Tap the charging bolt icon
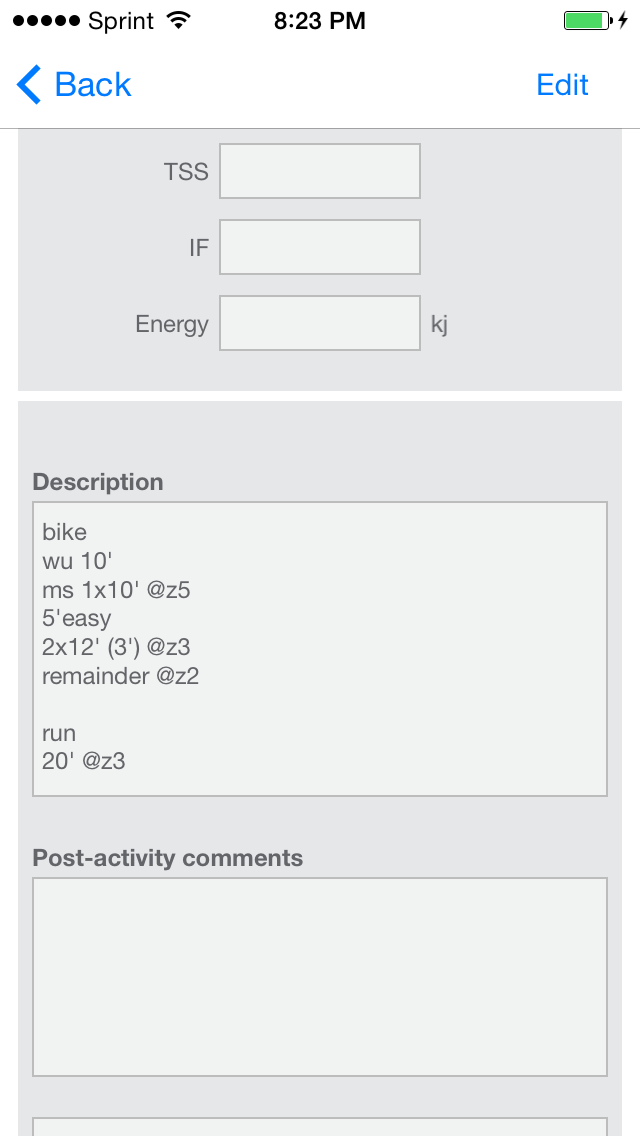The image size is (640, 1136). pos(623,21)
